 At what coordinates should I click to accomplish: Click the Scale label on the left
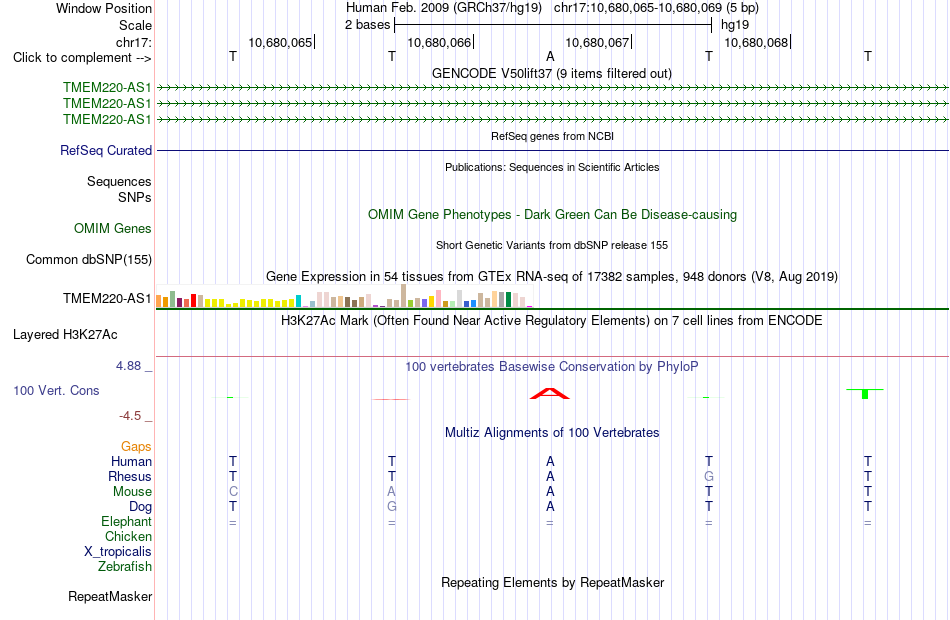(135, 25)
